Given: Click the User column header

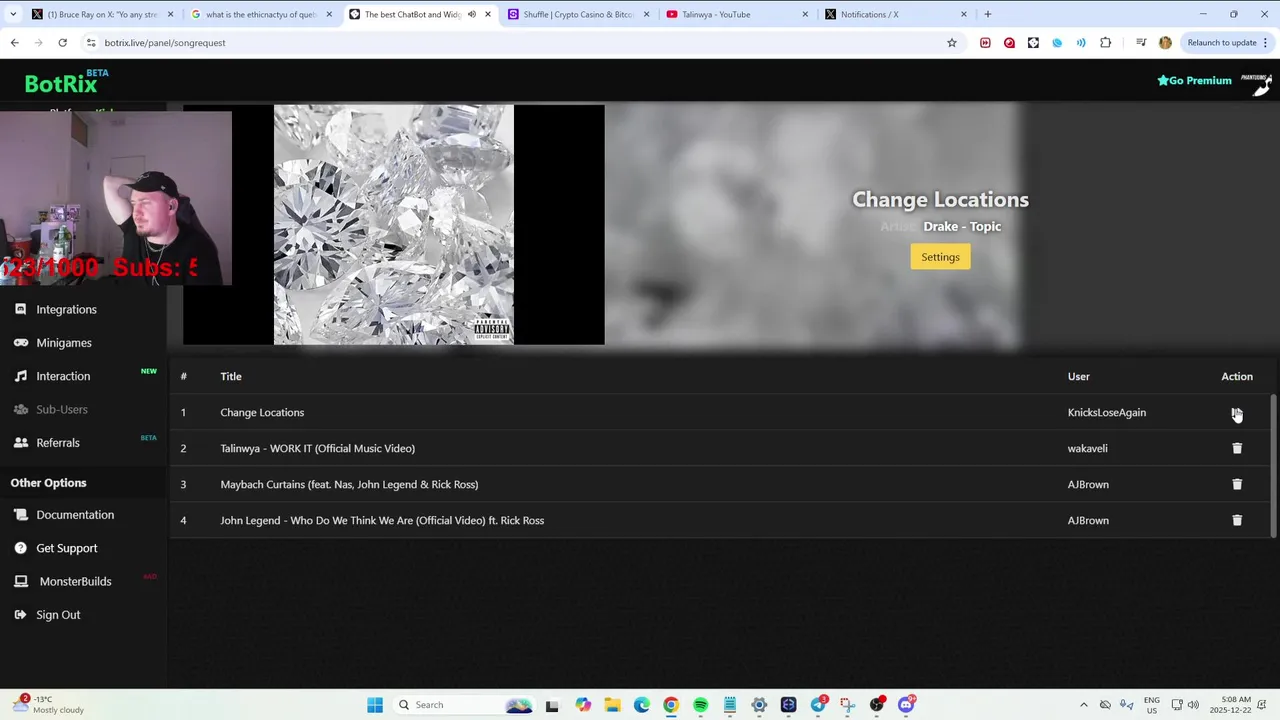Looking at the screenshot, I should 1078,376.
